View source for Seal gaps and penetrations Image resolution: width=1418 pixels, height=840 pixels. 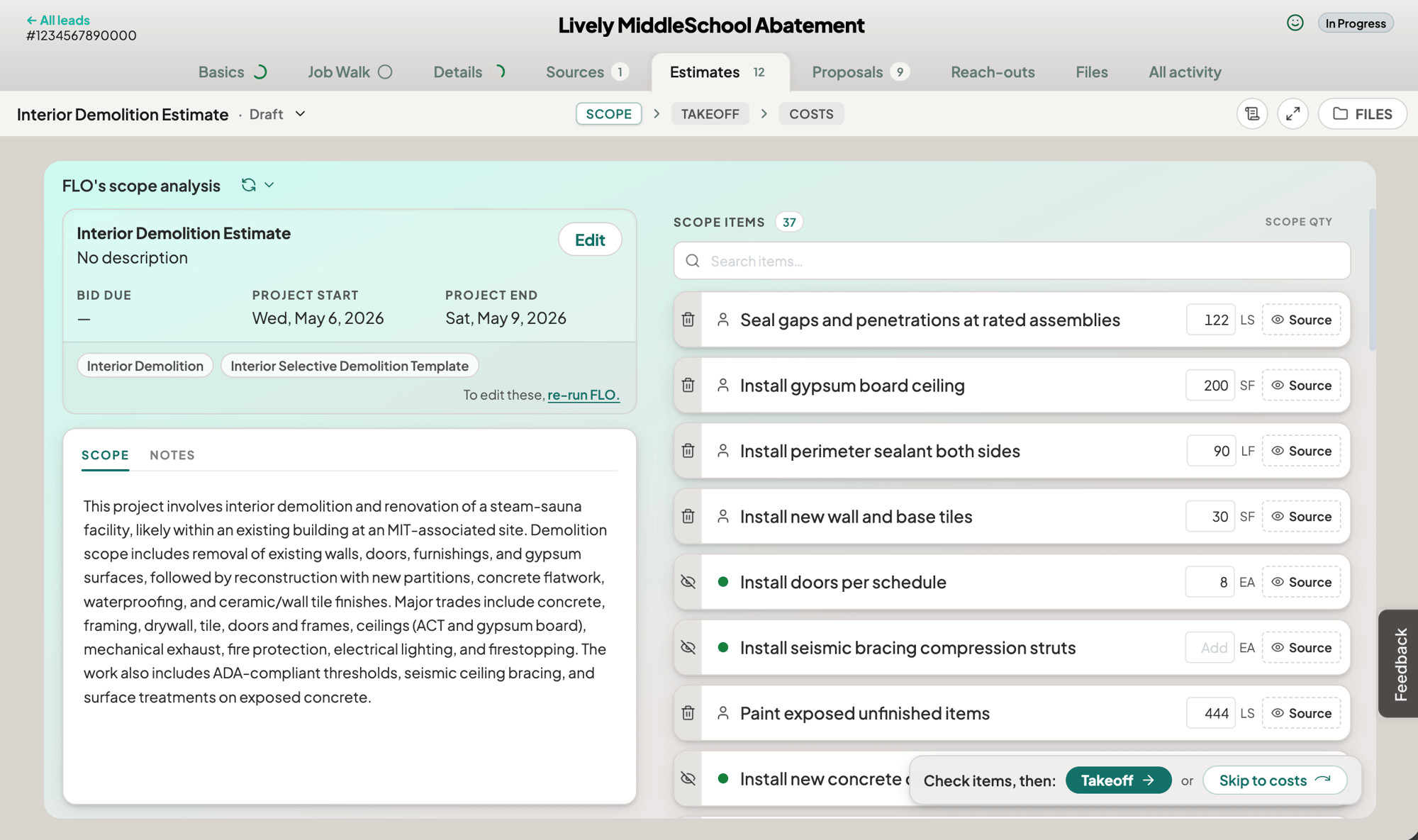tap(1301, 320)
